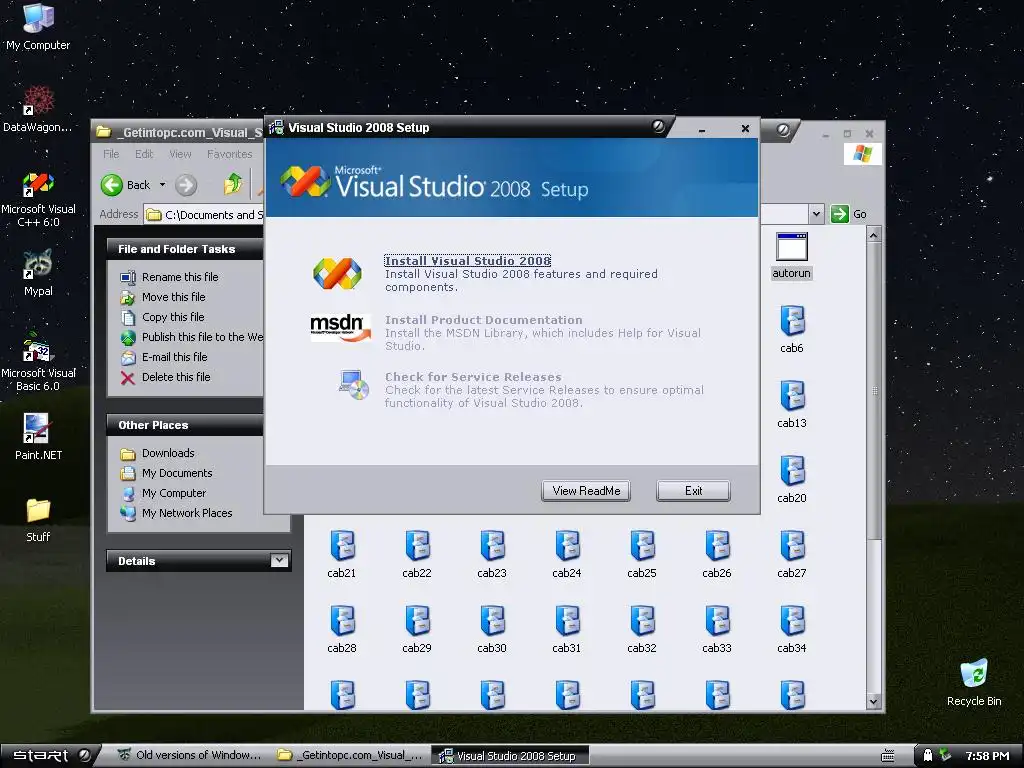Click the msdn logo icon
This screenshot has width=1024, height=768.
[340, 327]
